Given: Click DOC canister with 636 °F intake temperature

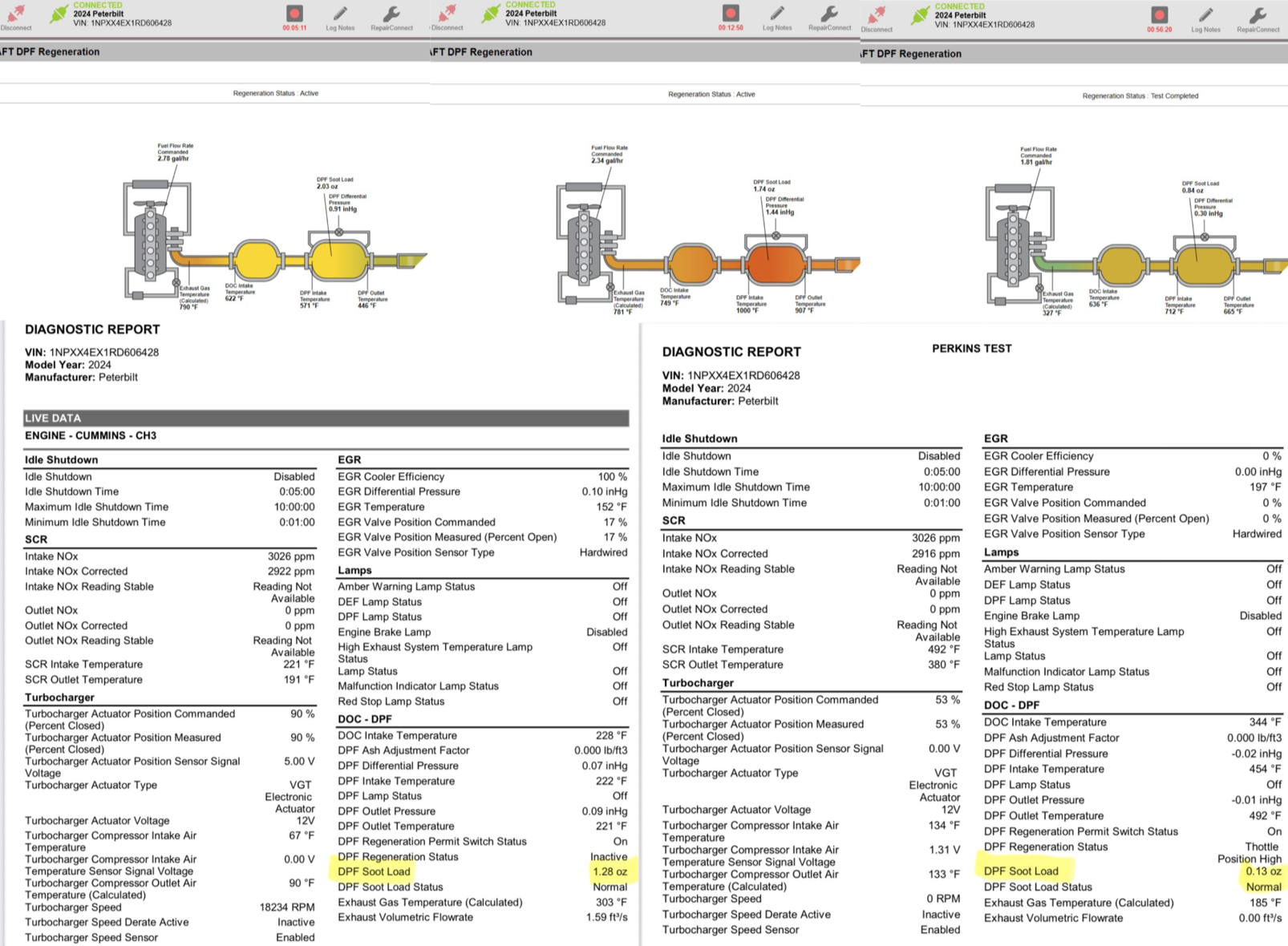Looking at the screenshot, I should click(x=1121, y=265).
